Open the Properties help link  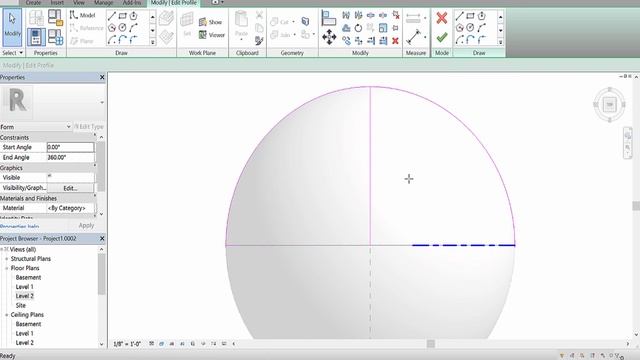pyautogui.click(x=20, y=227)
